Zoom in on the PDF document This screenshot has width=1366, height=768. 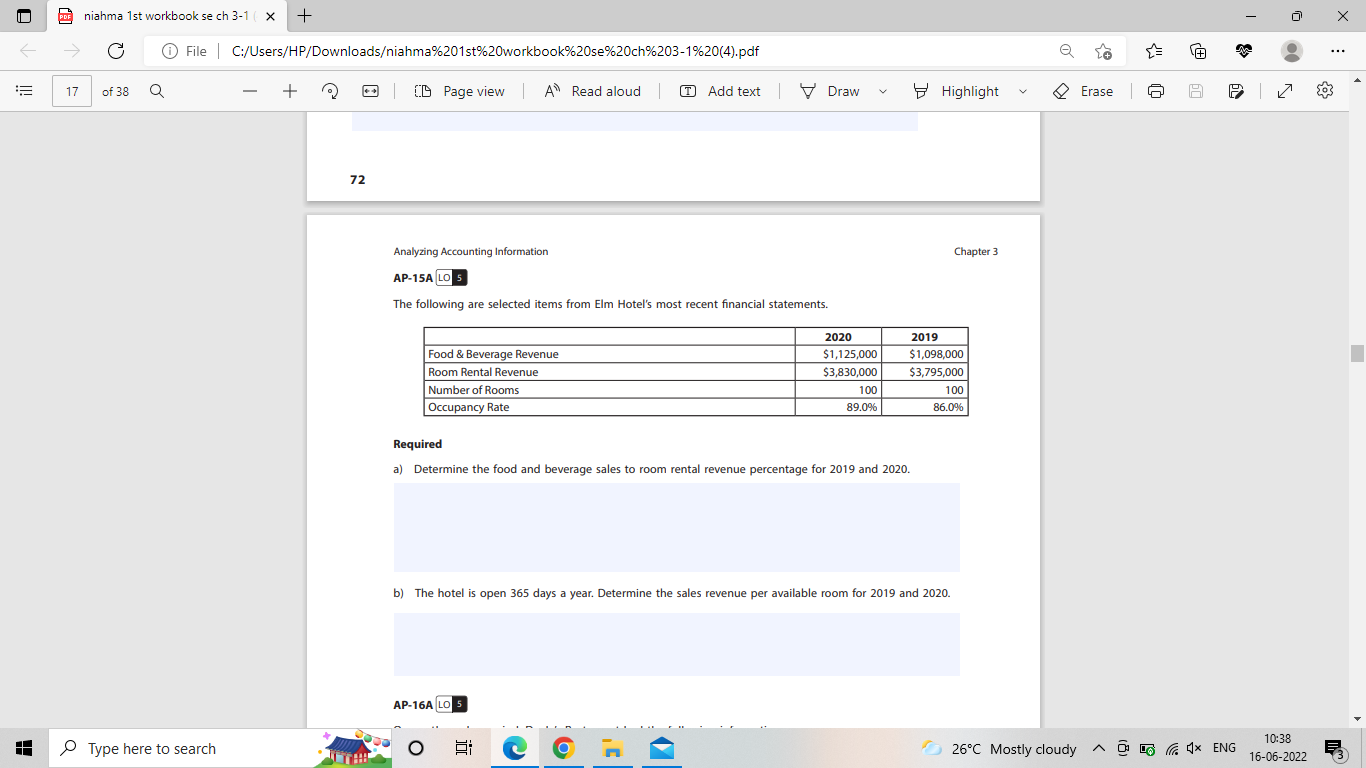click(289, 91)
